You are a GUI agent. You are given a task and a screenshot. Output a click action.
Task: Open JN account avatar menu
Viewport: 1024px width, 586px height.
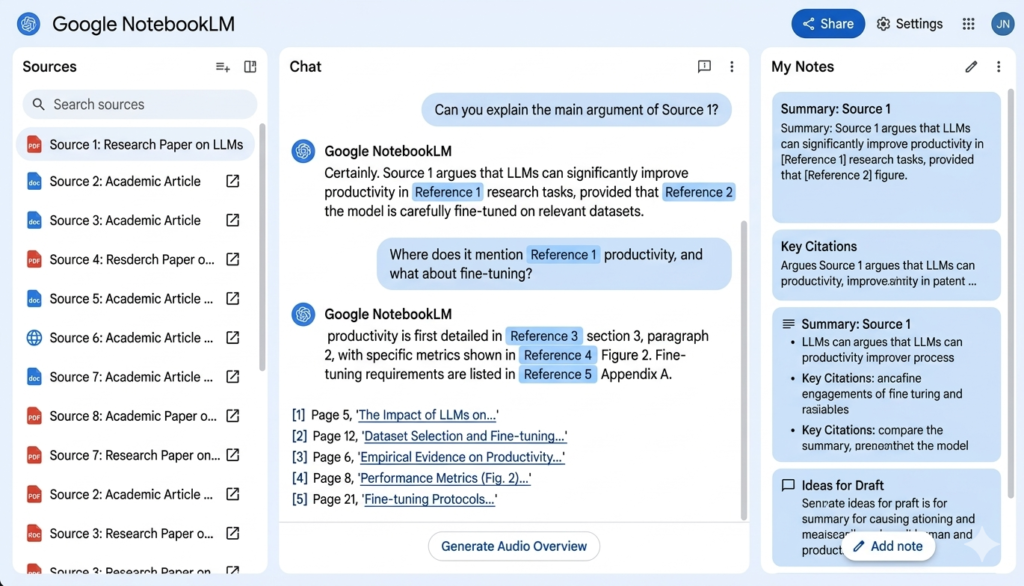point(1002,24)
